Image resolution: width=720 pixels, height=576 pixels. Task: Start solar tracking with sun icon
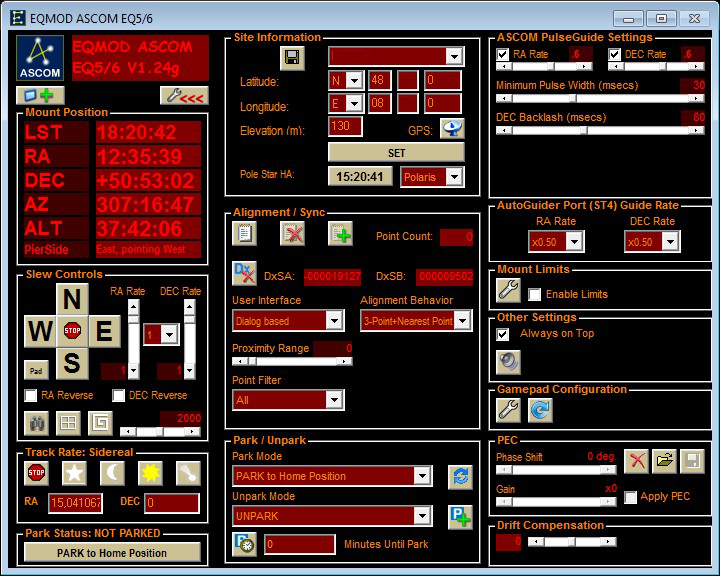tap(151, 473)
